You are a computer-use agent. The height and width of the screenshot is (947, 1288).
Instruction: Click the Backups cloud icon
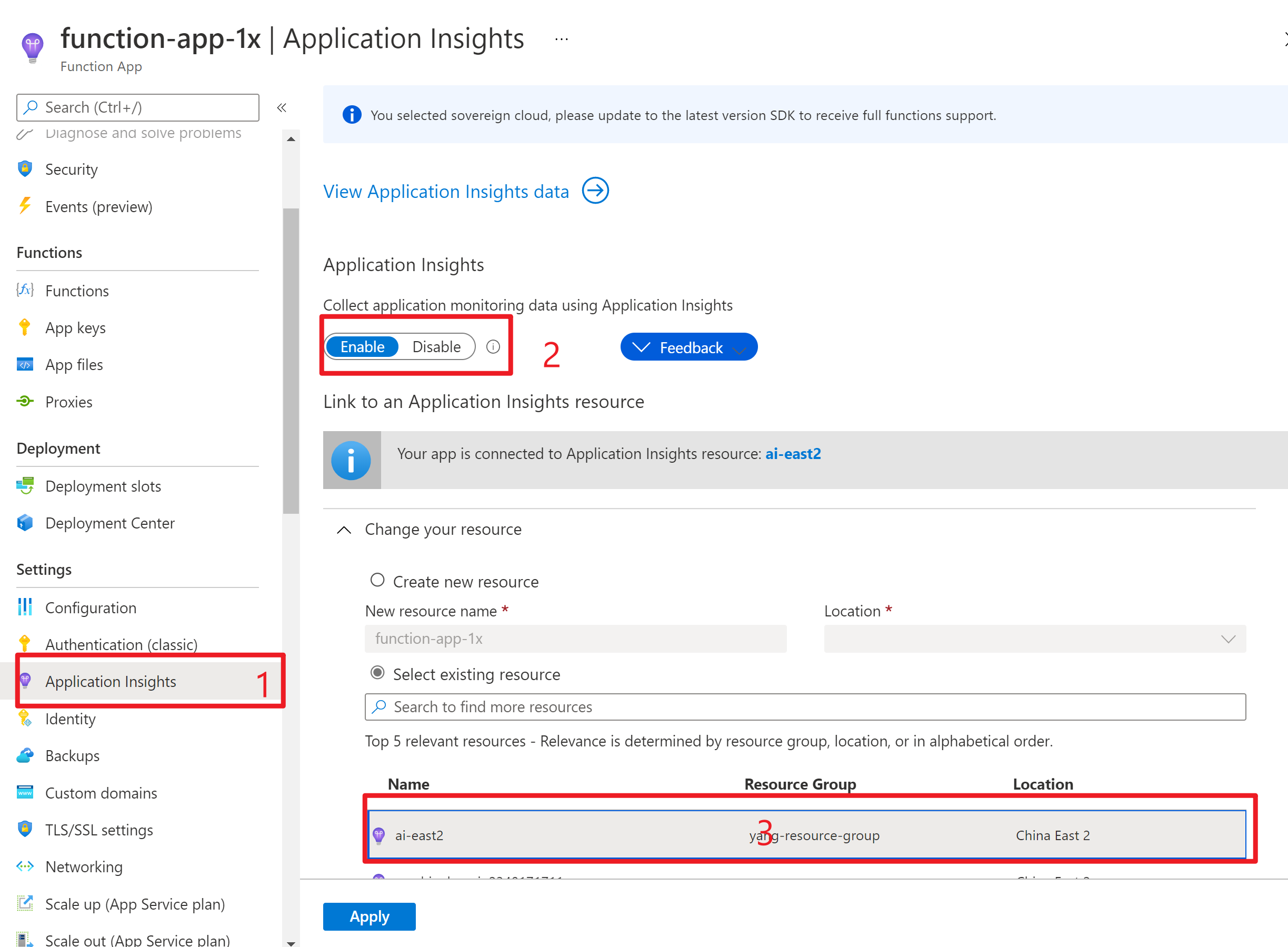[x=25, y=755]
